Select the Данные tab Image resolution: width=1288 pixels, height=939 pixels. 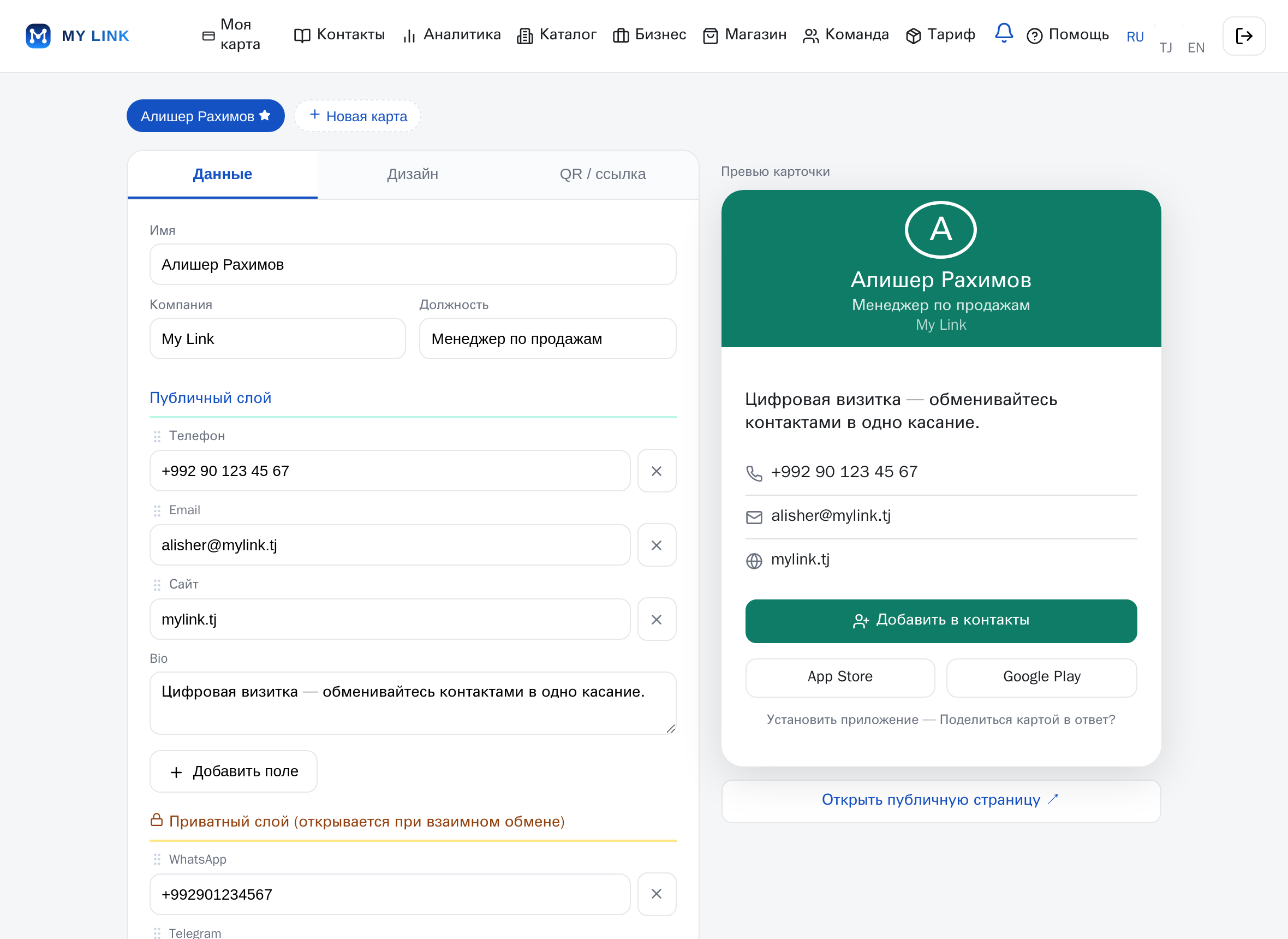pyautogui.click(x=222, y=174)
